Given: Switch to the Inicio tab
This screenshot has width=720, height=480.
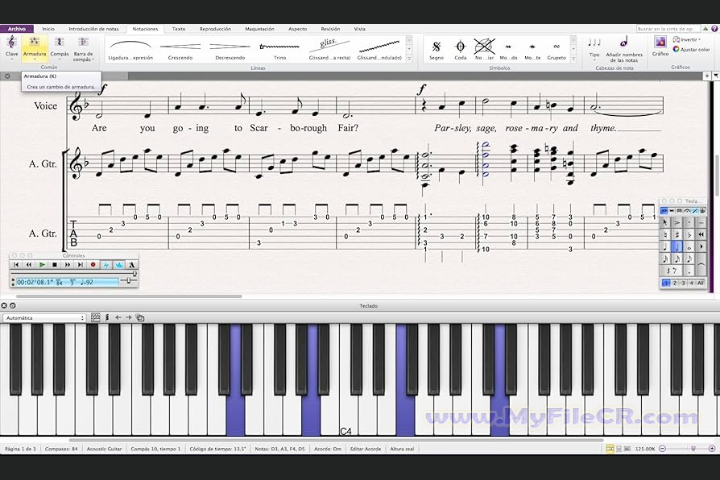Looking at the screenshot, I should point(48,28).
